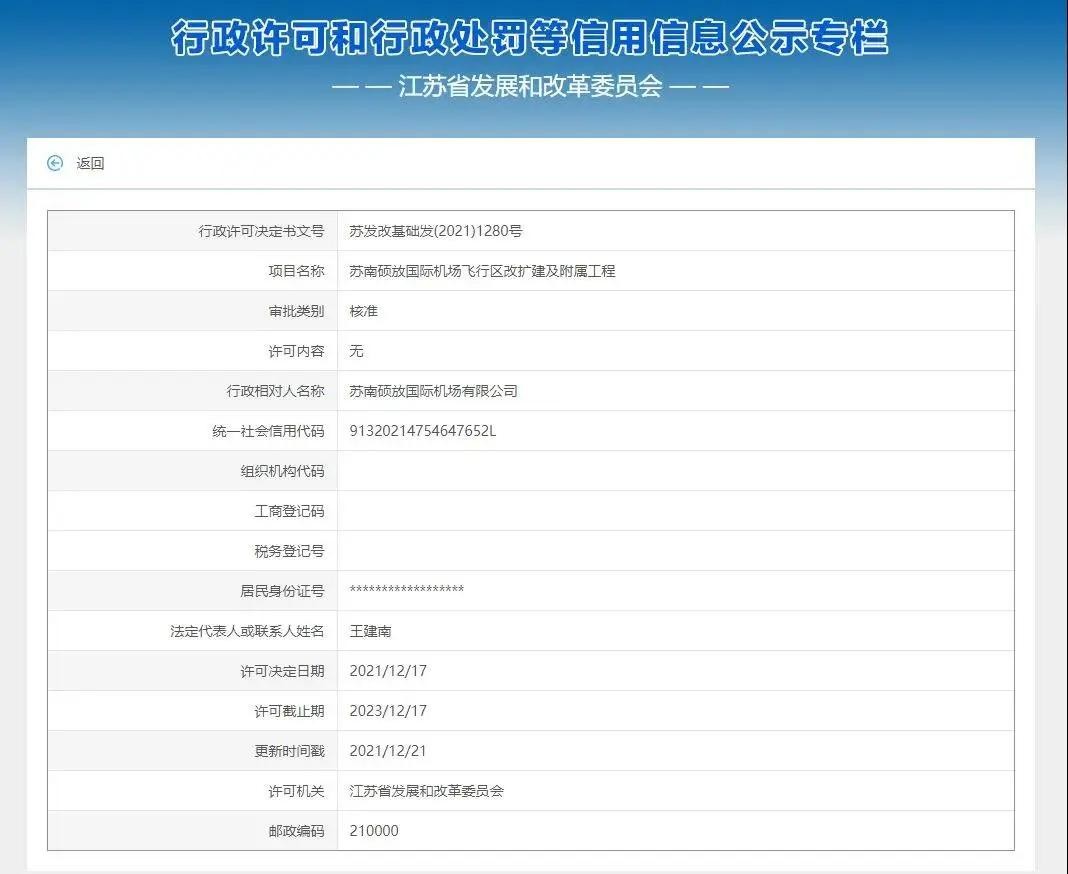The height and width of the screenshot is (874, 1068).
Task: Click the circular back arrow icon
Action: [55, 163]
